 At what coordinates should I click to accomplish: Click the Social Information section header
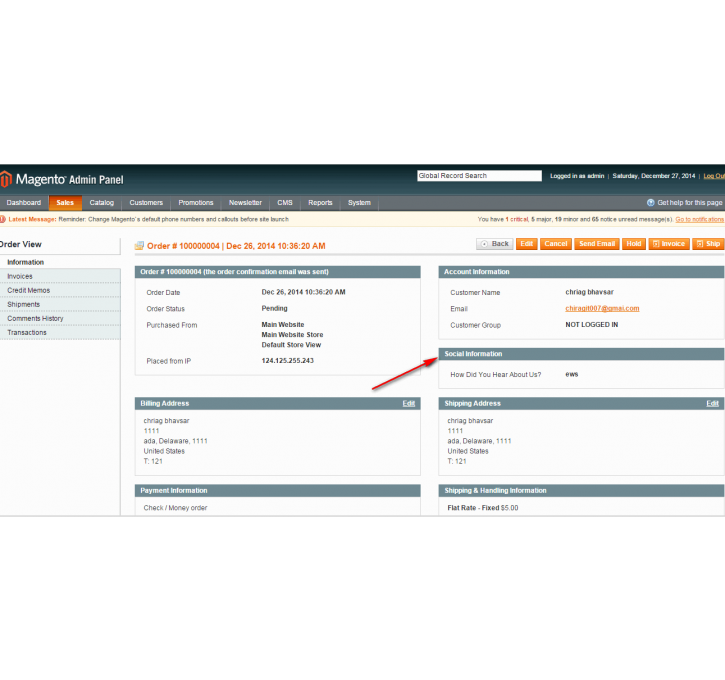[581, 354]
